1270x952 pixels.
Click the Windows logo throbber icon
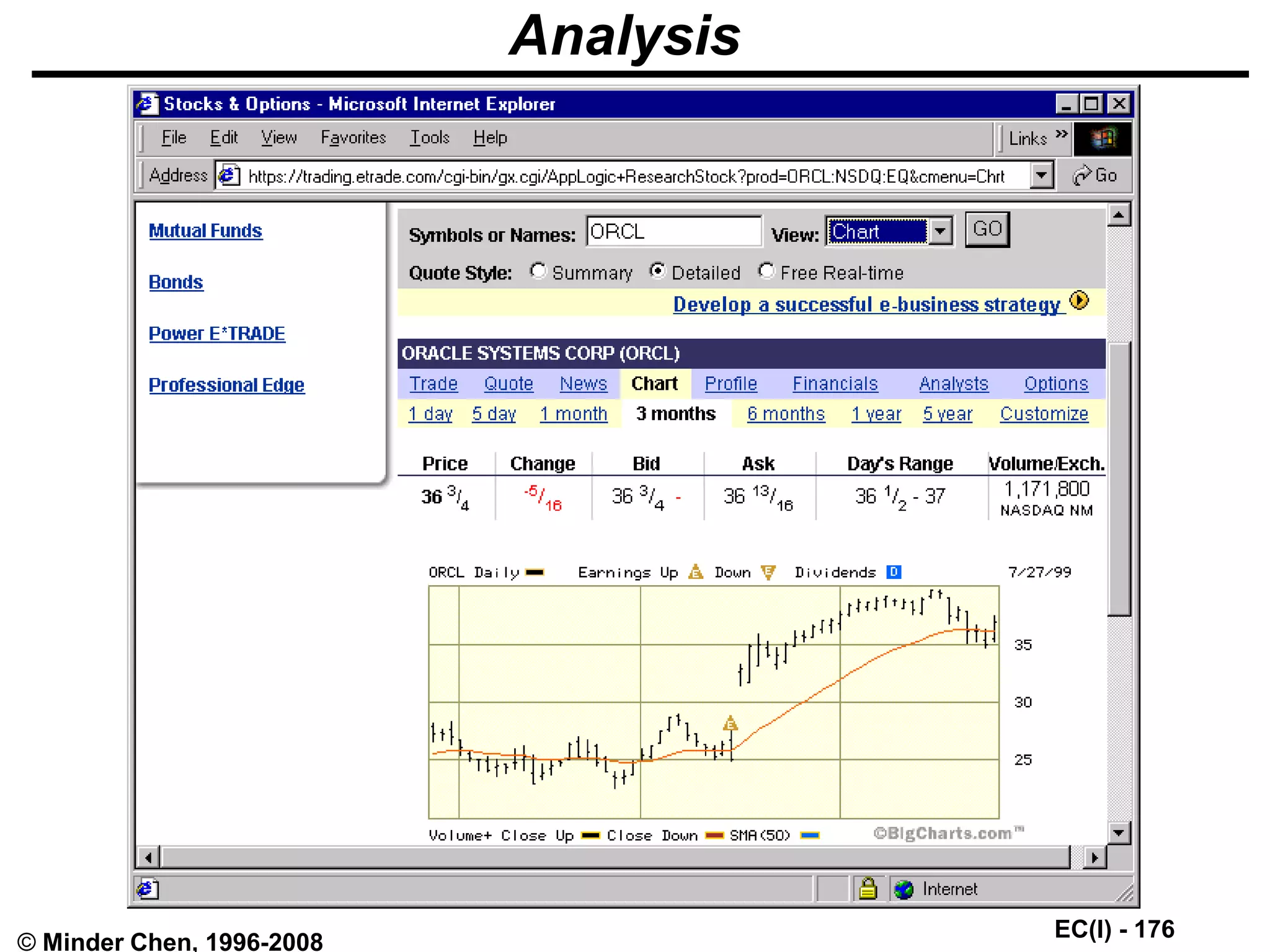tap(1103, 138)
